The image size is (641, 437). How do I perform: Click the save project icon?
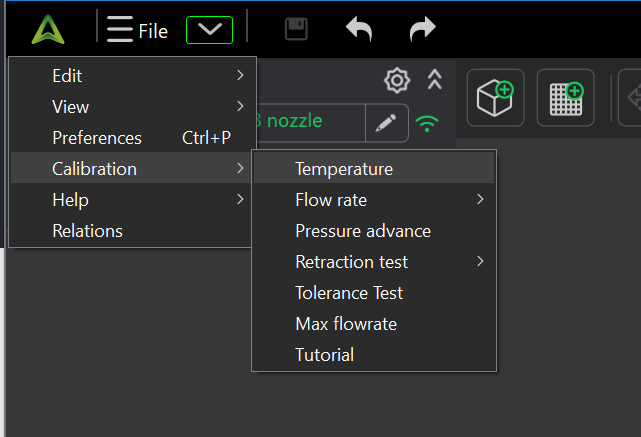(x=296, y=29)
